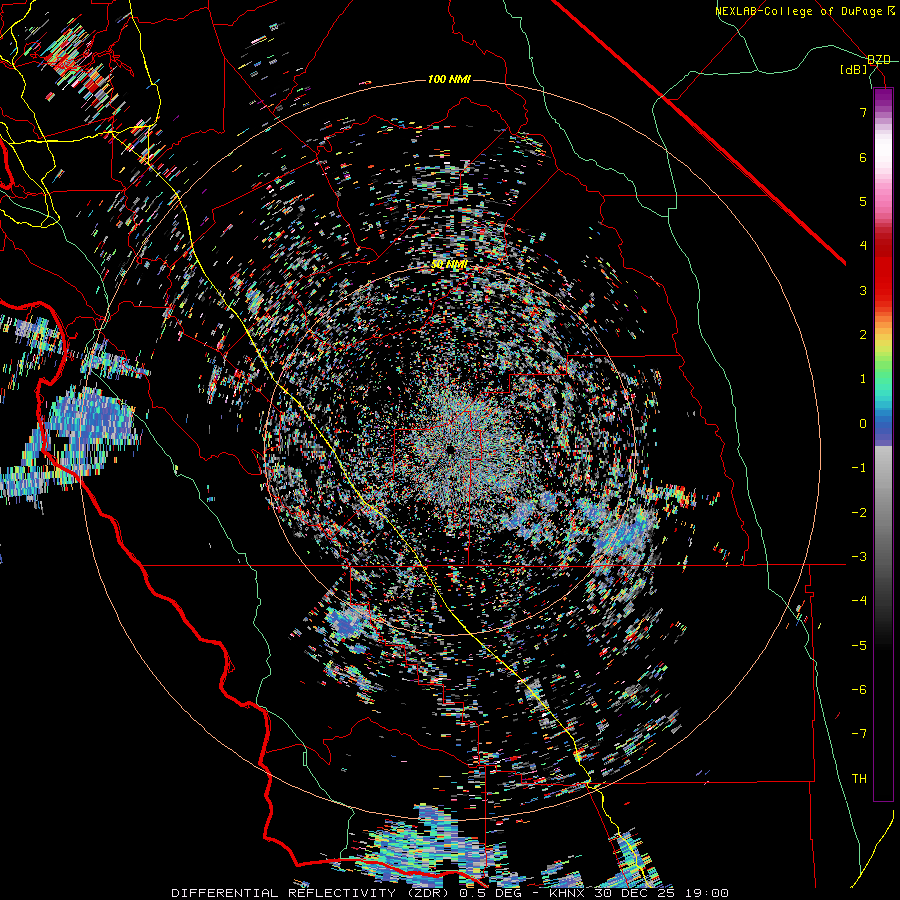Screen dimensions: 900x900
Task: Click the "2" tick label on the color scale
Action: [x=863, y=335]
